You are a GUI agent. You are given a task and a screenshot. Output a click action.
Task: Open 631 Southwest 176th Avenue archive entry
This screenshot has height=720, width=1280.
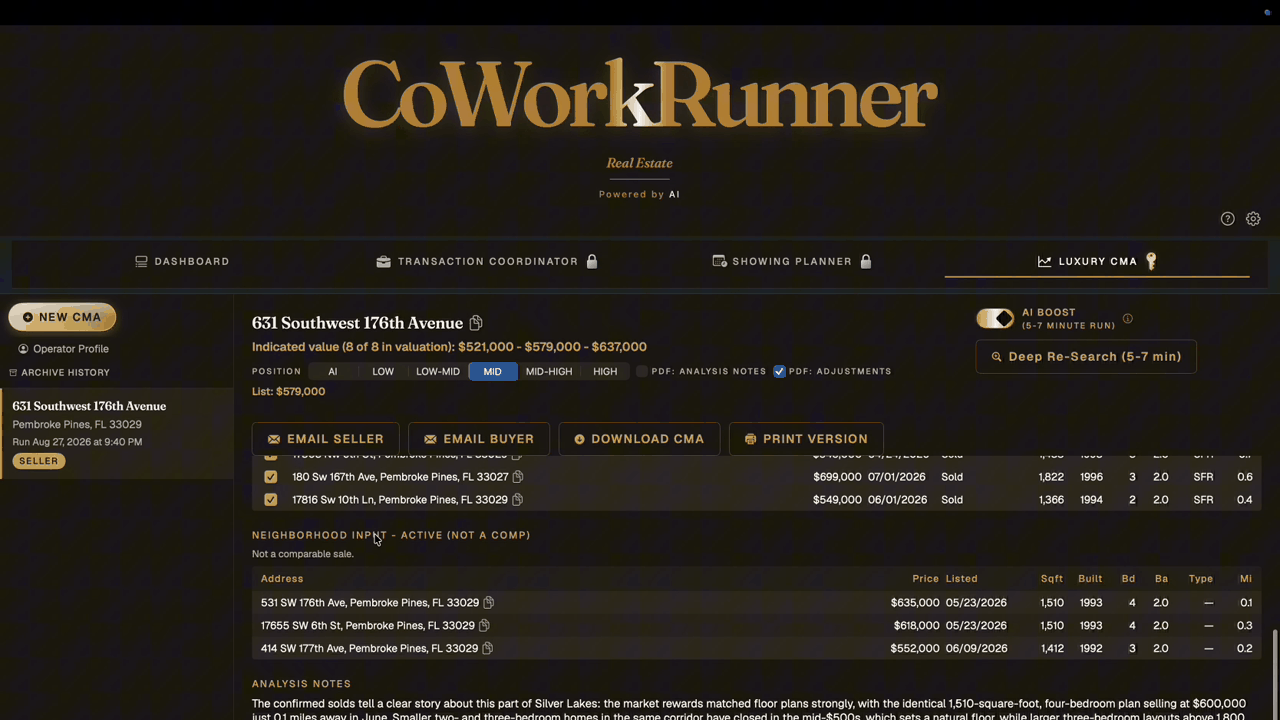117,432
